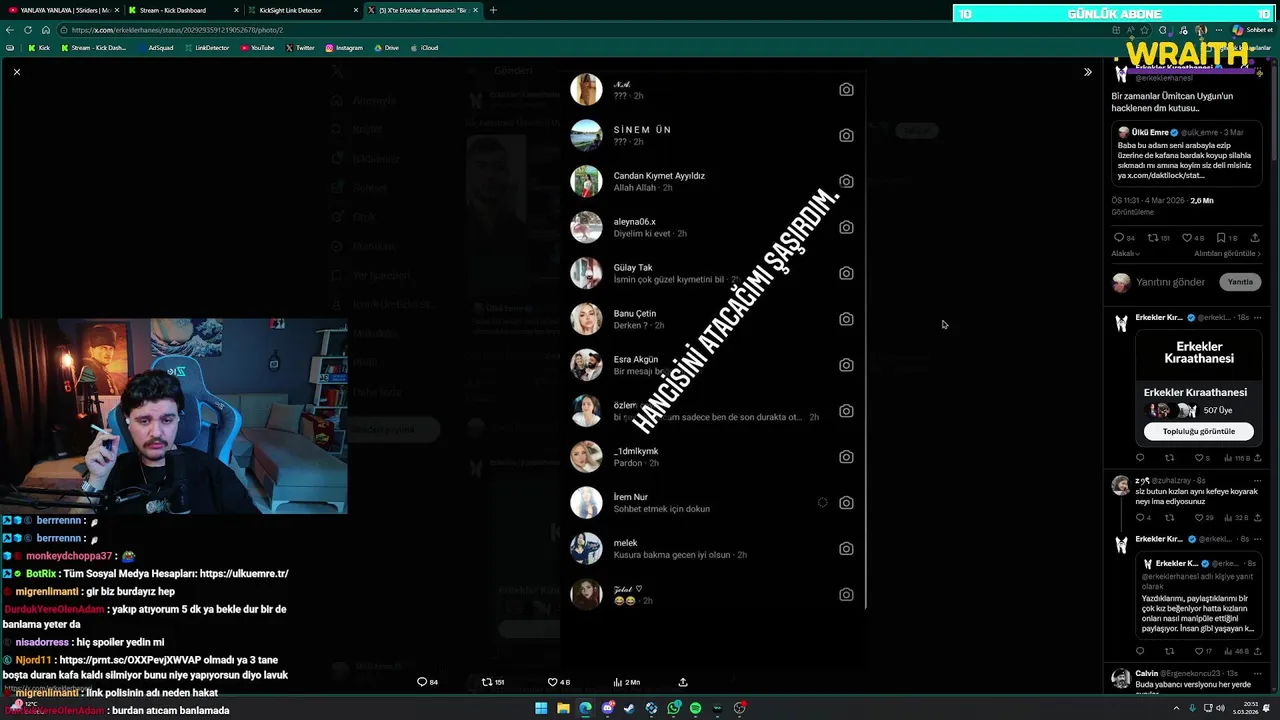Select 'Kusura bakma gecen iyi olsun' message text

(672, 555)
